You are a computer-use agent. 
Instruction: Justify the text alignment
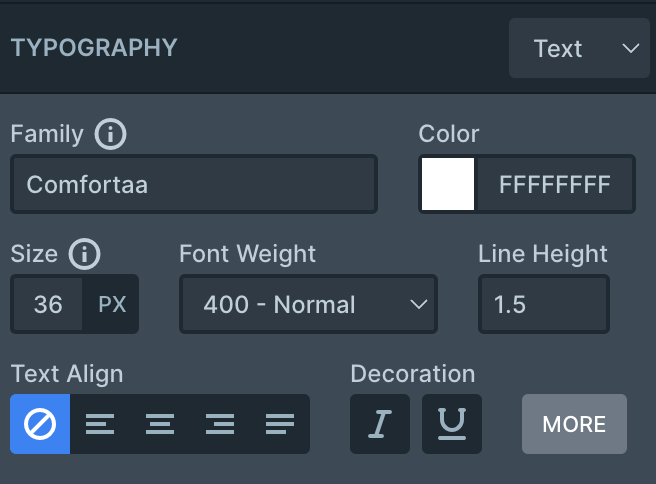(280, 424)
